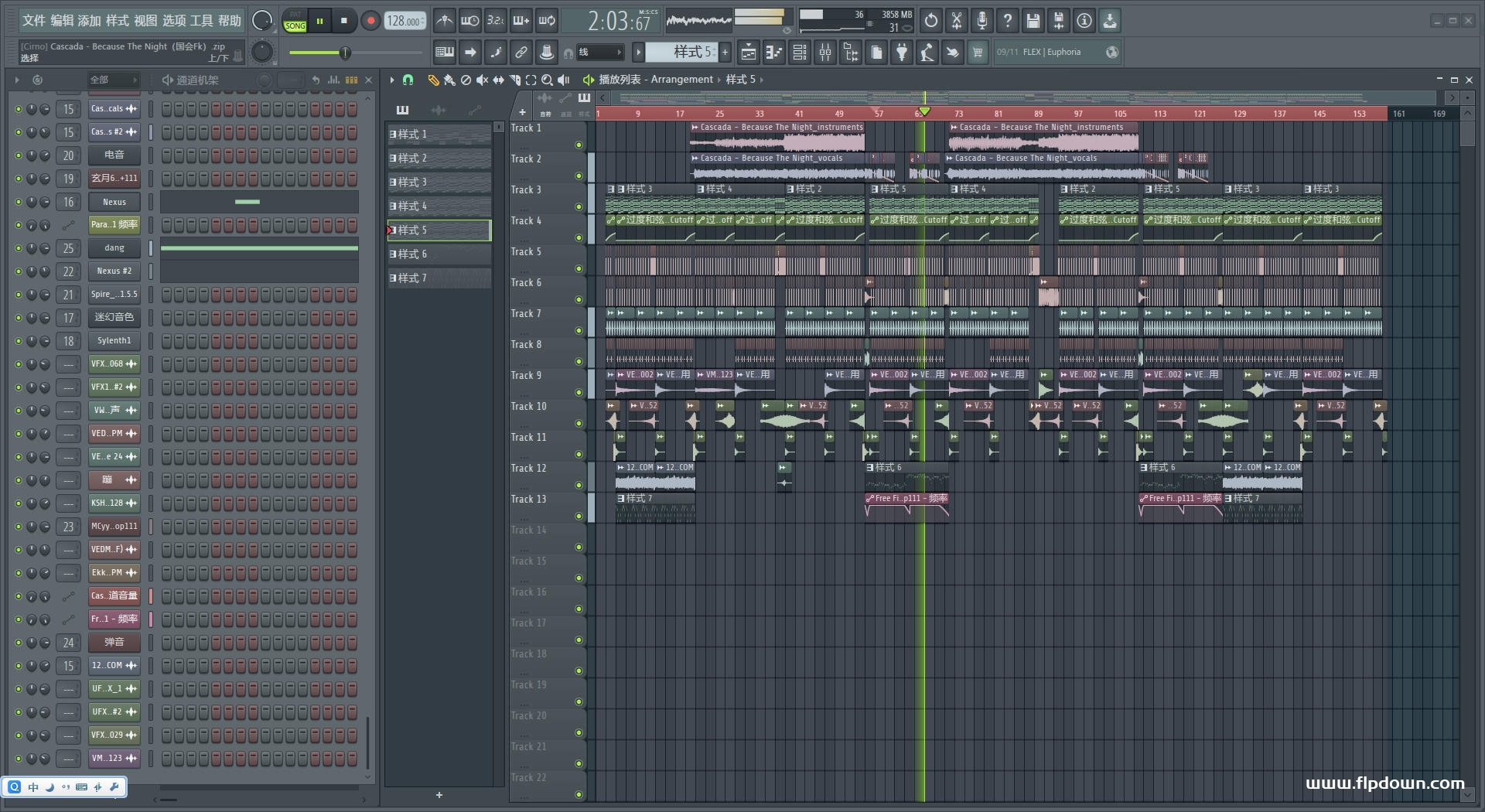Viewport: 1485px width, 812px height.
Task: Open the 文件 menu
Action: [34, 21]
